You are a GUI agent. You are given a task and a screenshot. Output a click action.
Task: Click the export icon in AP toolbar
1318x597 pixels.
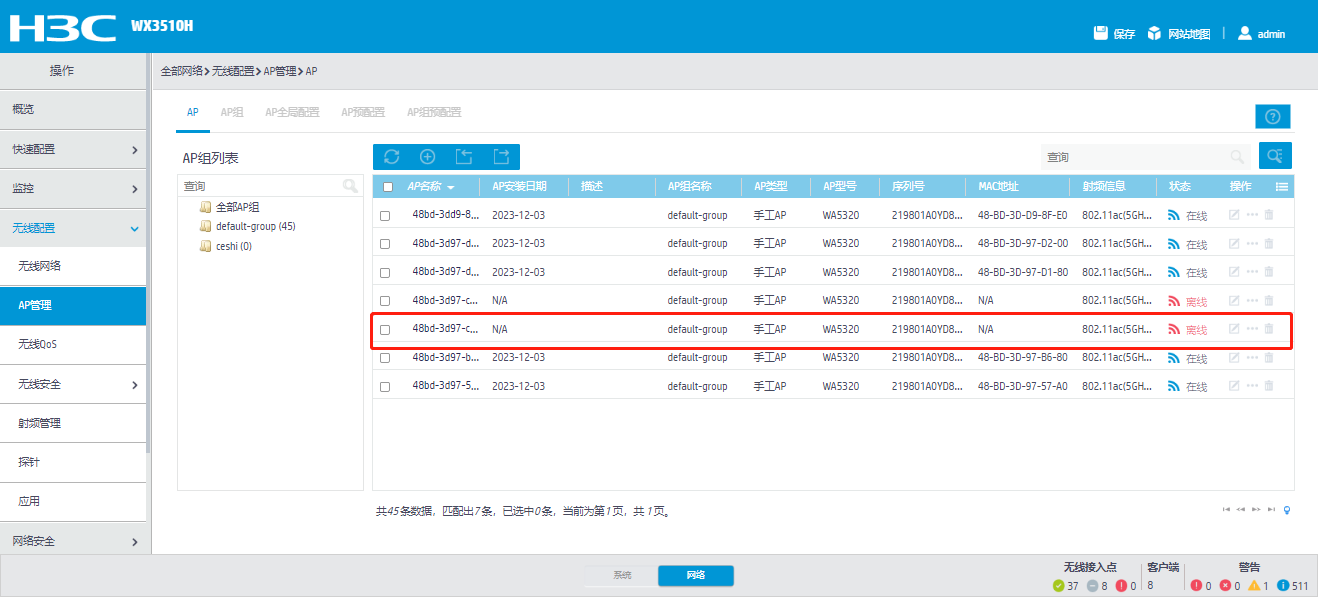pyautogui.click(x=501, y=157)
